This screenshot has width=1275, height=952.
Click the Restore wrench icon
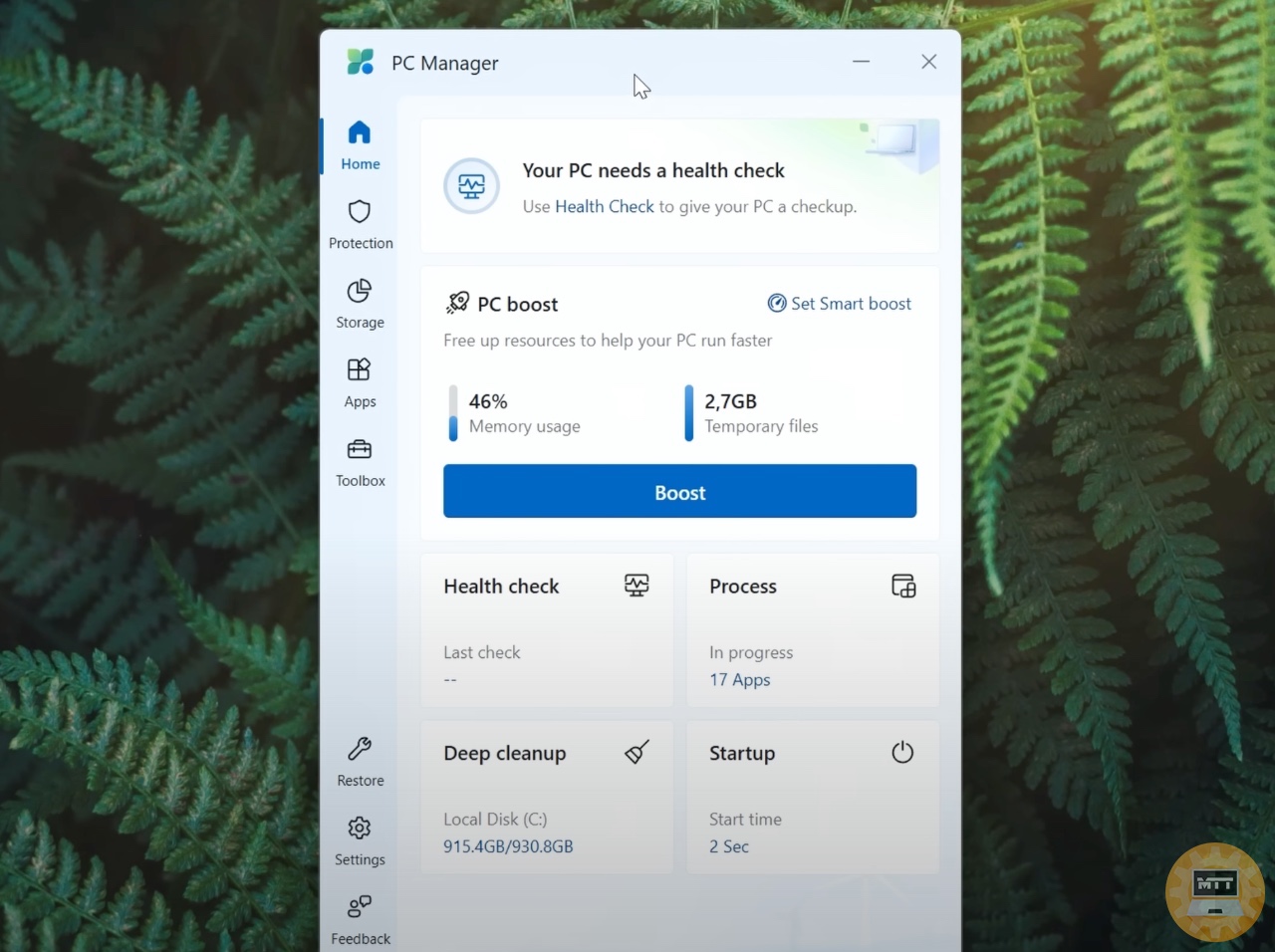tap(360, 749)
